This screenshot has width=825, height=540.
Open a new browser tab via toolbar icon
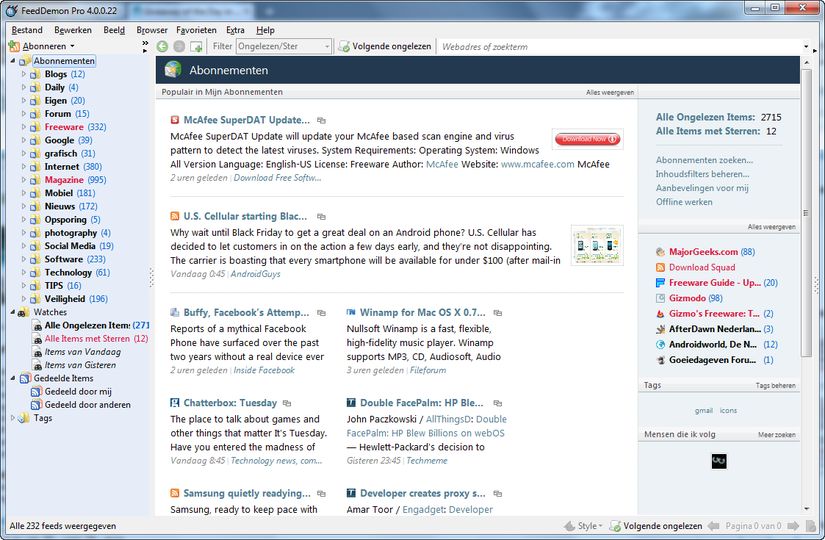pos(196,46)
